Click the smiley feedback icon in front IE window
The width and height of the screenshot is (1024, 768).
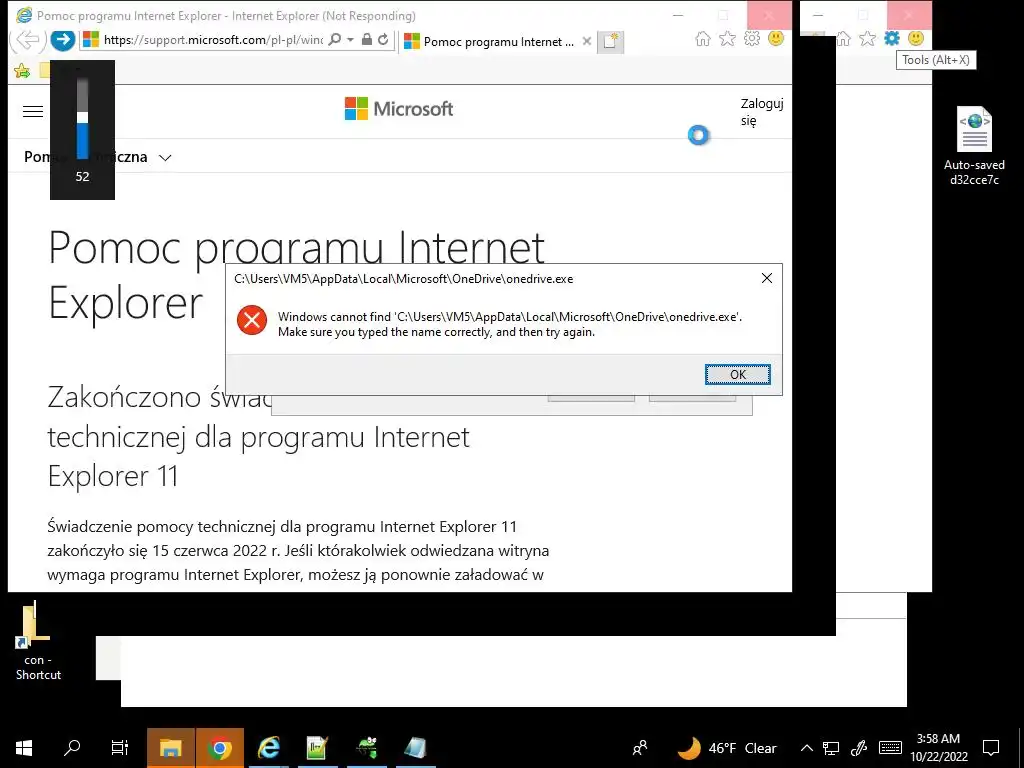tap(776, 39)
